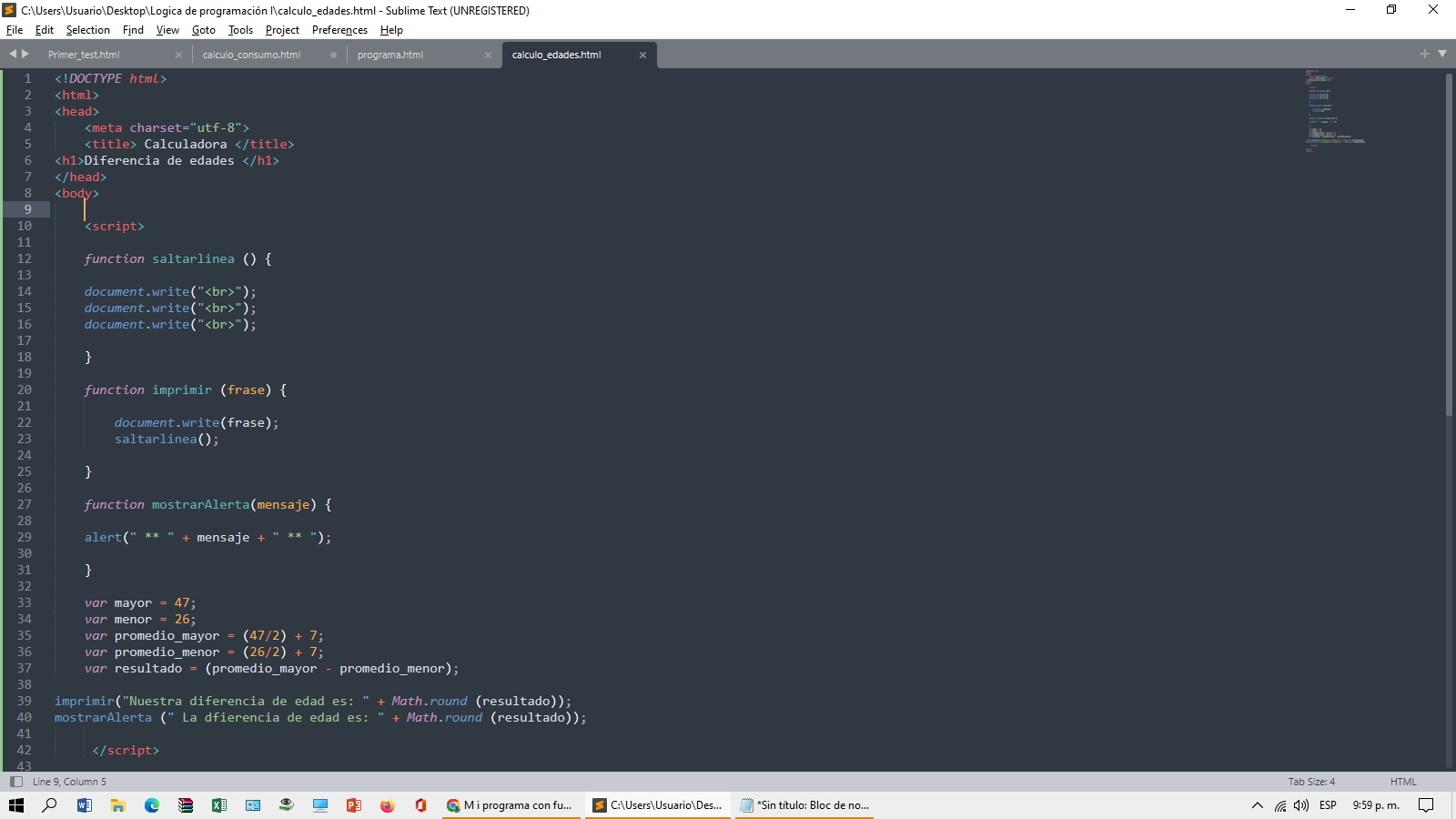This screenshot has height=819, width=1456.
Task: Show hidden system tray icons
Action: pos(1258,805)
